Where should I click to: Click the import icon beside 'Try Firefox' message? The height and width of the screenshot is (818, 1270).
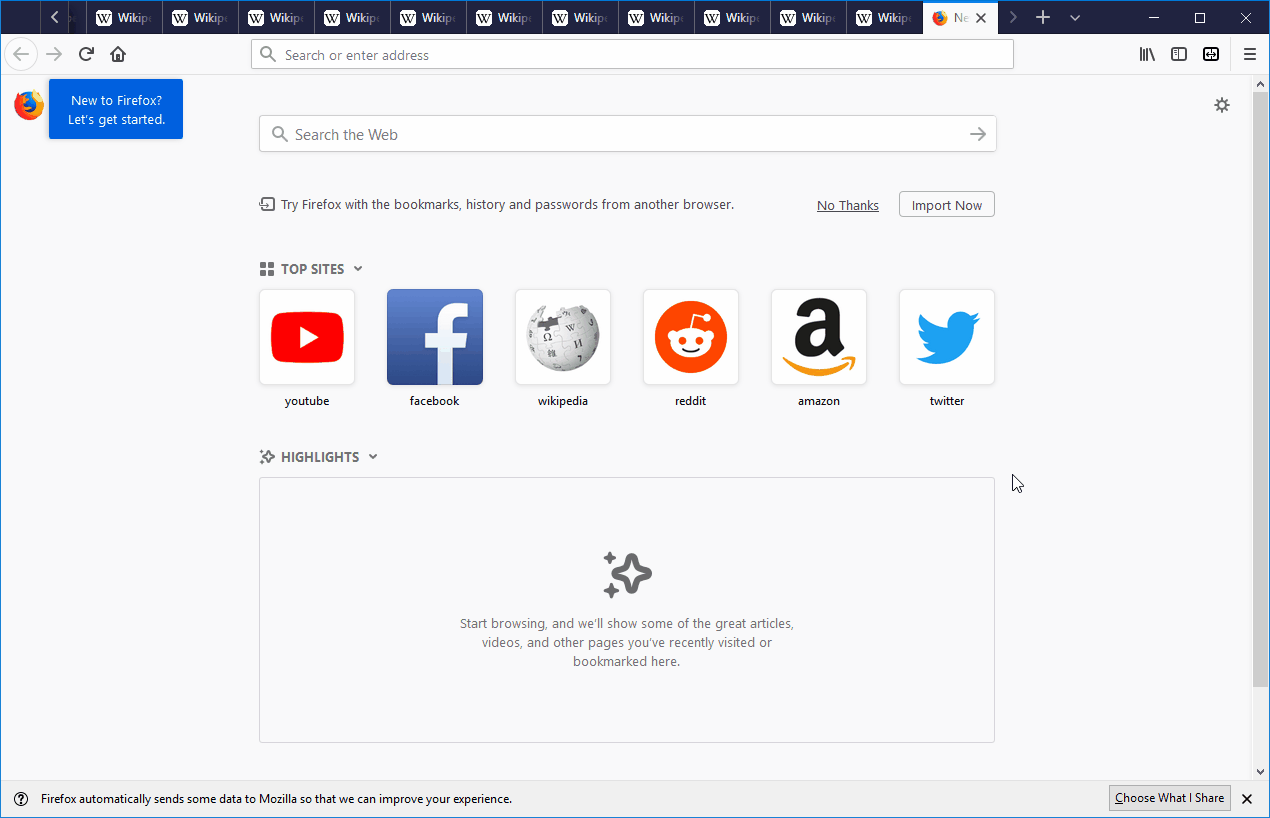click(x=267, y=204)
